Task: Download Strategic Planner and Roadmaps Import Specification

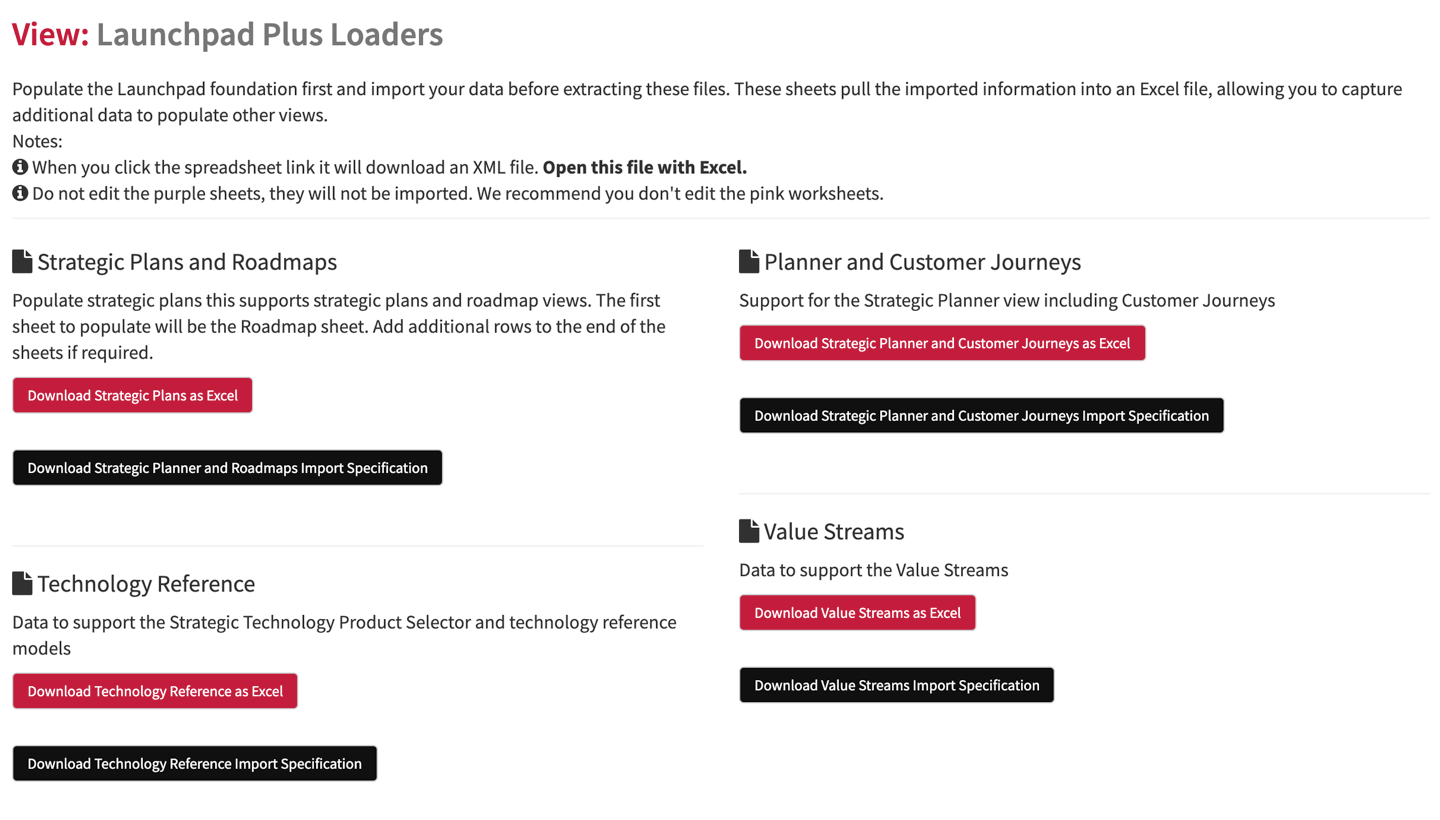Action: tap(227, 468)
